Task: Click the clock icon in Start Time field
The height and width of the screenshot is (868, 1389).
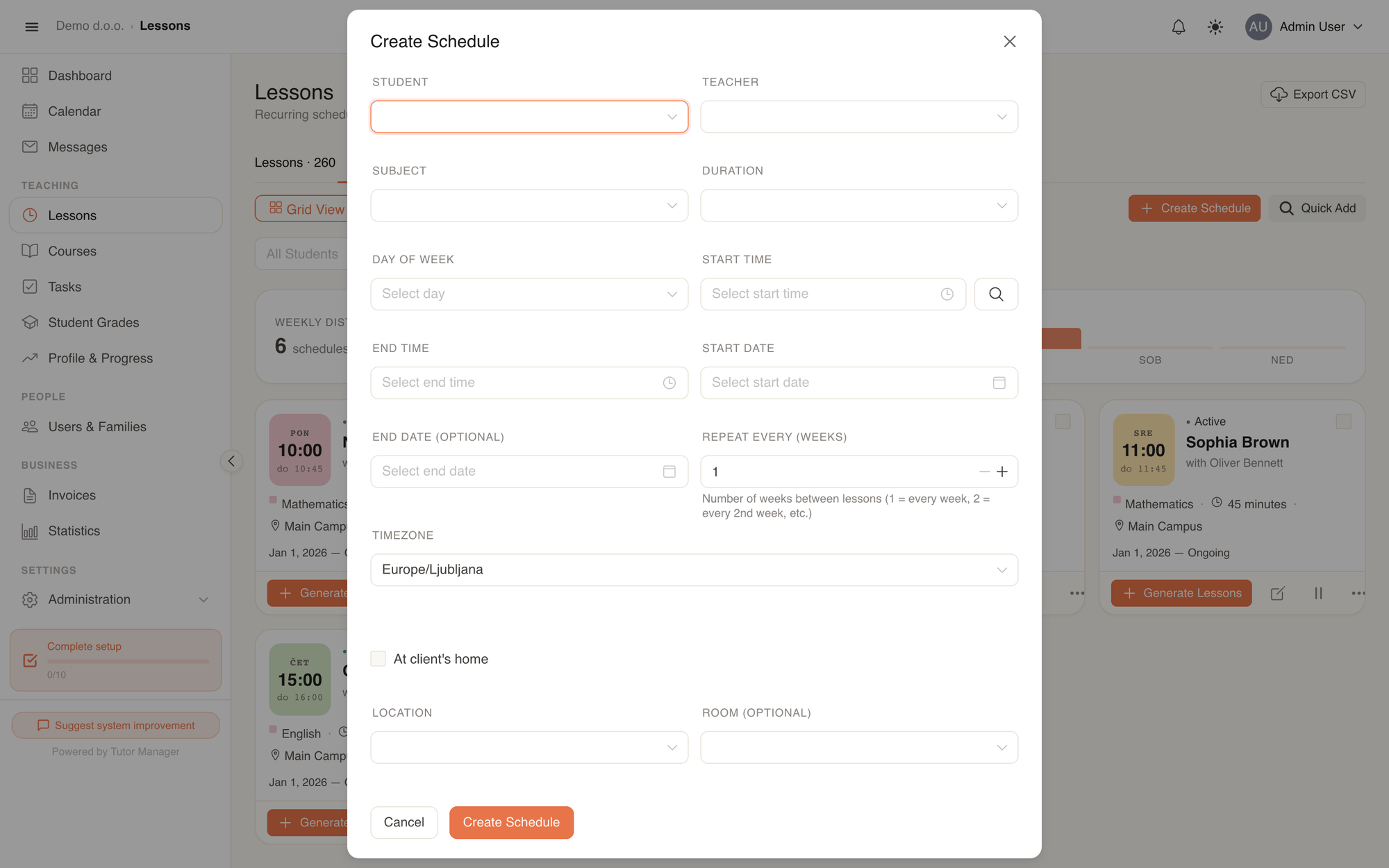Action: pos(947,294)
